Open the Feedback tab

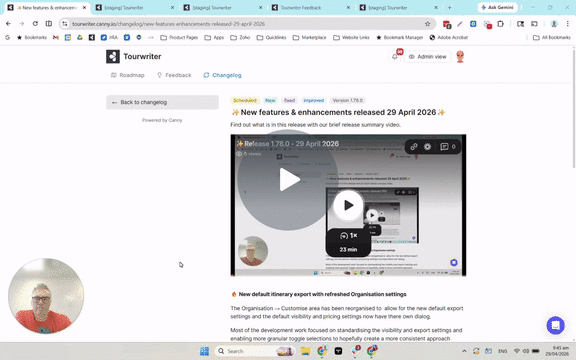tap(174, 75)
